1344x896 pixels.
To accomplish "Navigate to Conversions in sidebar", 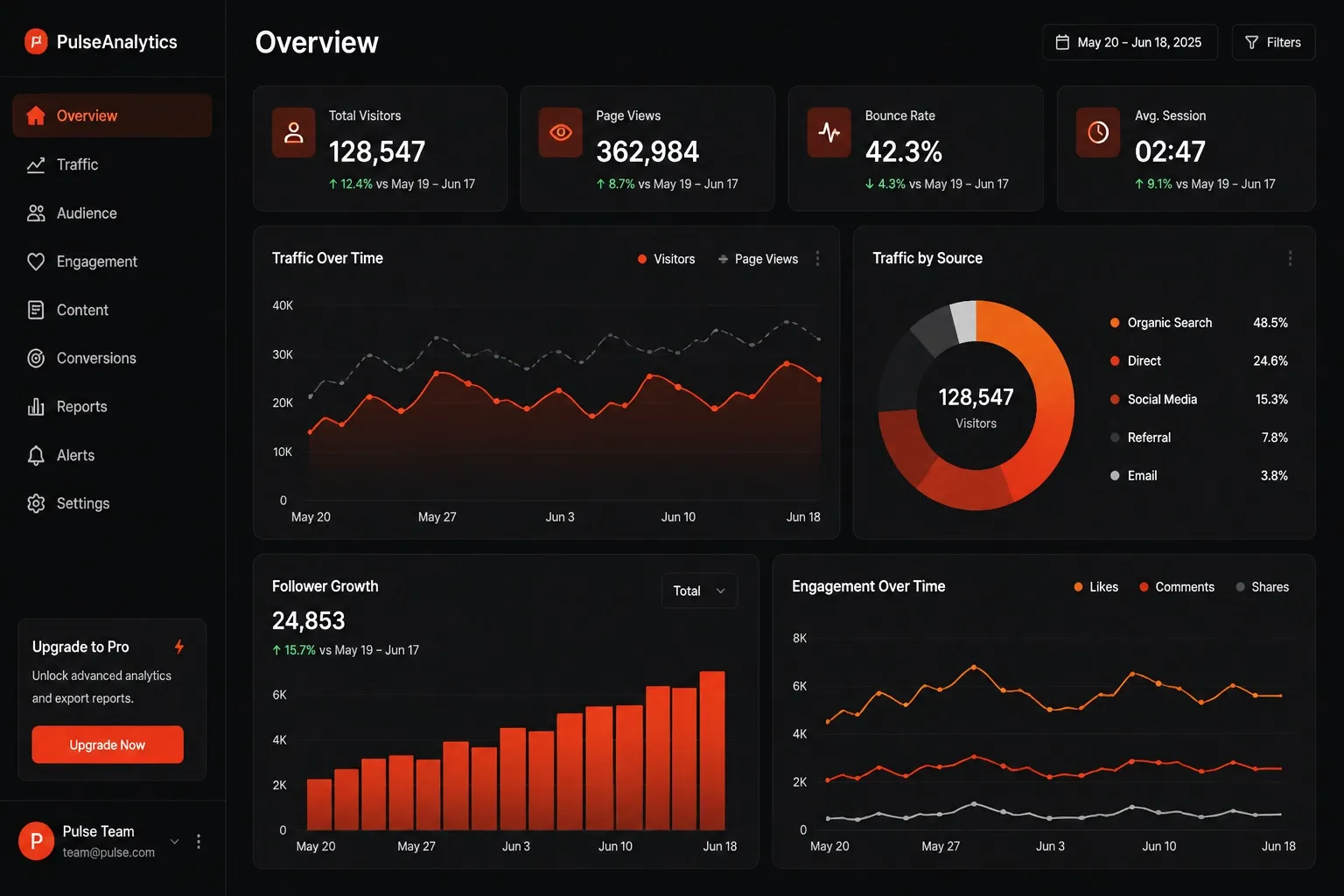I will pyautogui.click(x=112, y=358).
